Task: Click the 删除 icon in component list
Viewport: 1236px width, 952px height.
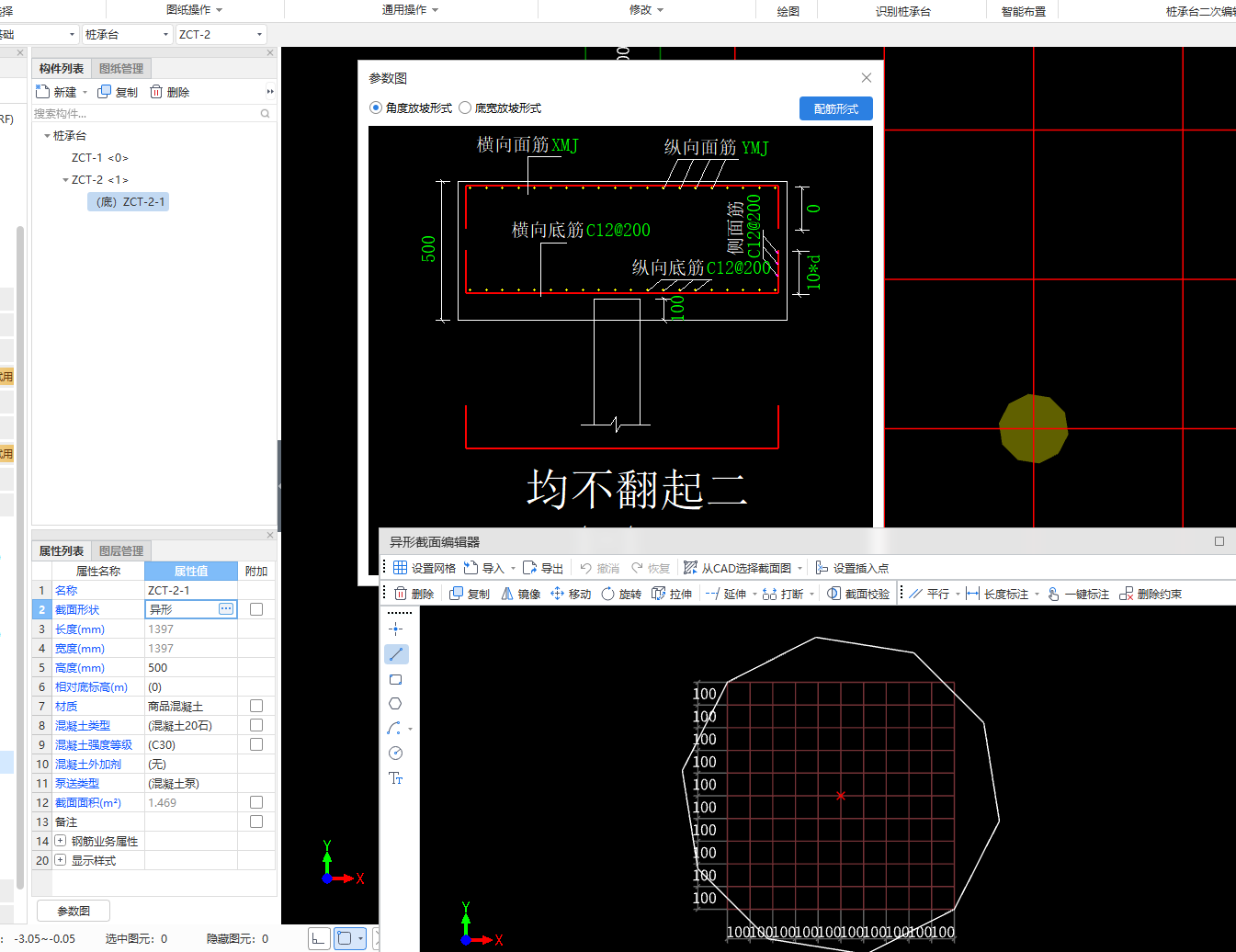Action: pyautogui.click(x=156, y=92)
